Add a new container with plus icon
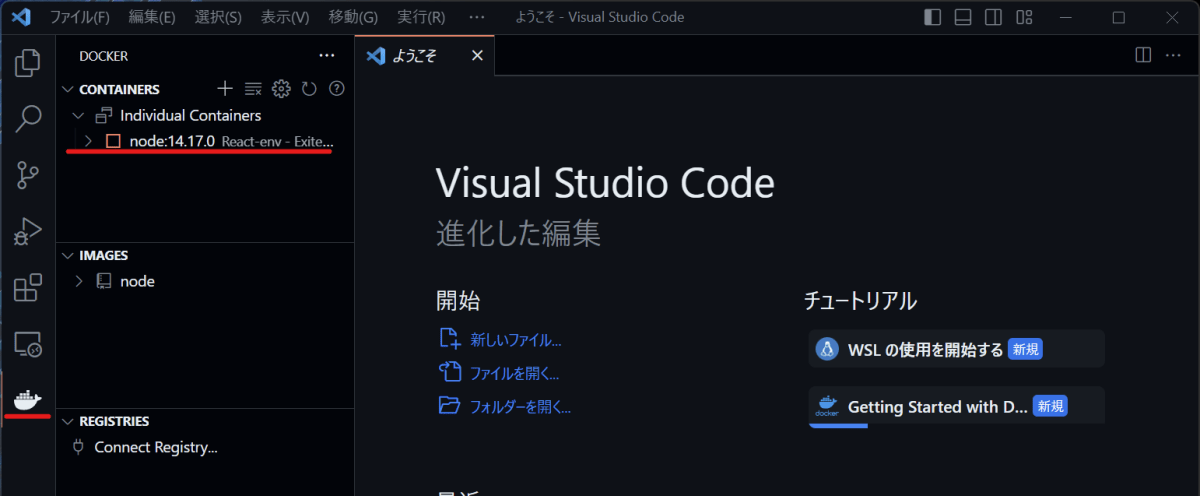 [225, 89]
